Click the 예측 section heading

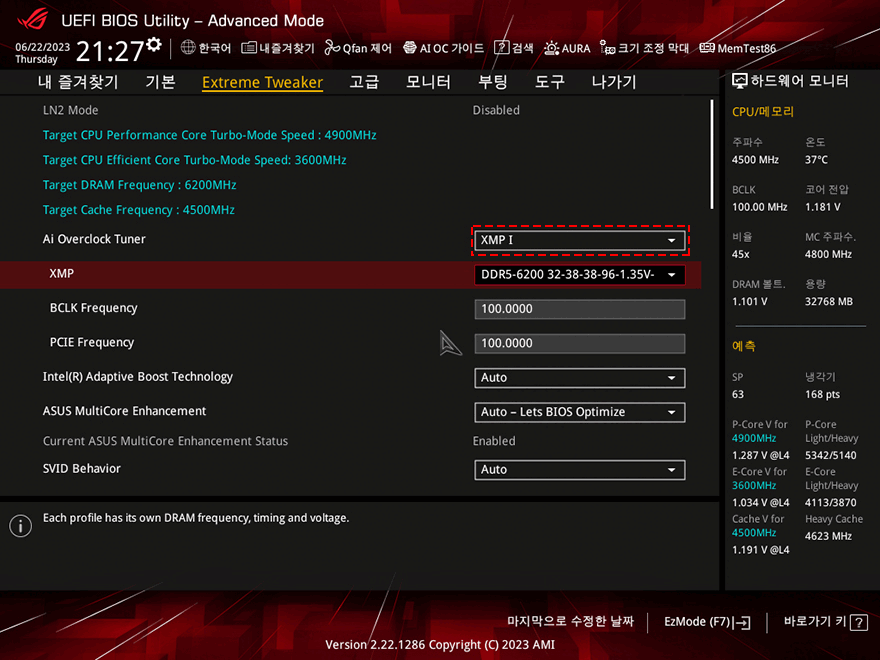744,346
